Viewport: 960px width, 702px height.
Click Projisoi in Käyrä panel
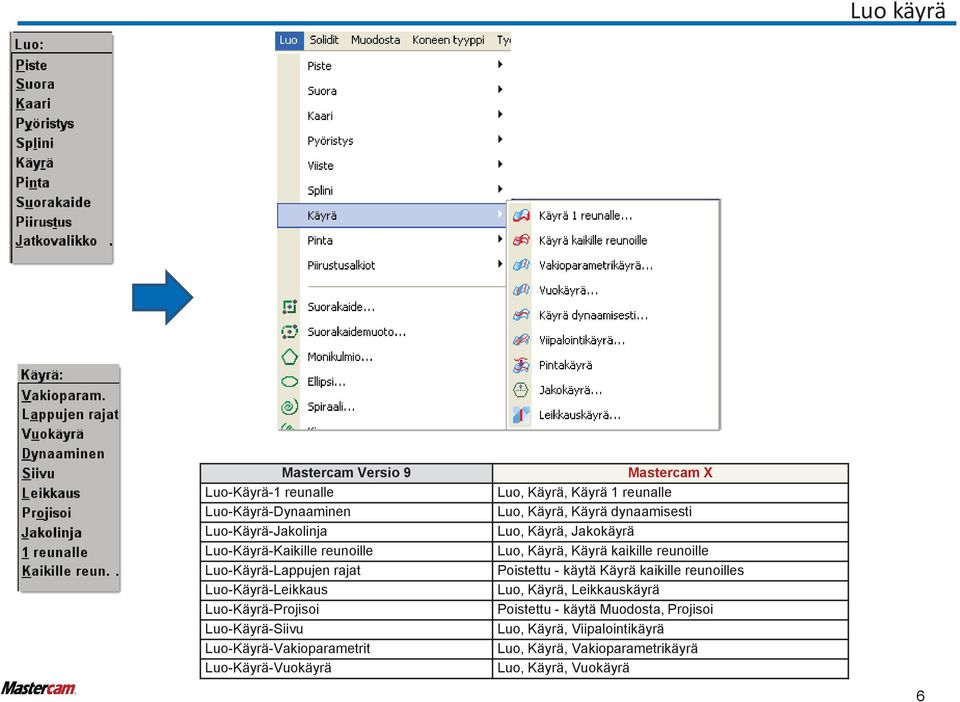(47, 513)
